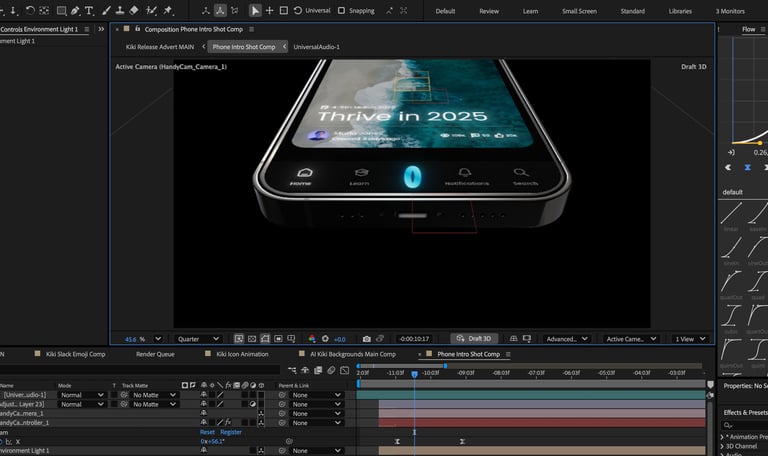This screenshot has width=768, height=456.
Task: Toggle the Snapping checkbox
Action: point(341,10)
